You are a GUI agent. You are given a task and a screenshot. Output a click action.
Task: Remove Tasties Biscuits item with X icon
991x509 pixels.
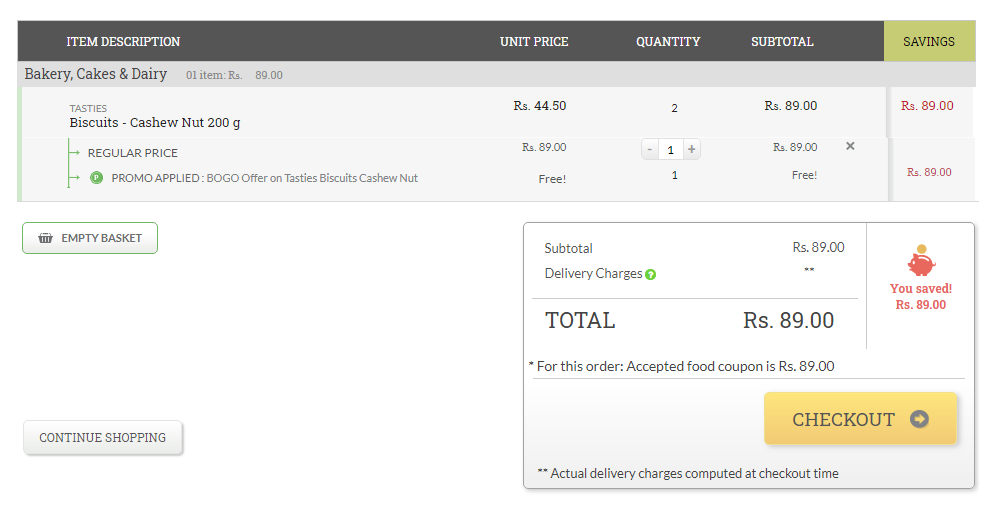click(x=850, y=146)
